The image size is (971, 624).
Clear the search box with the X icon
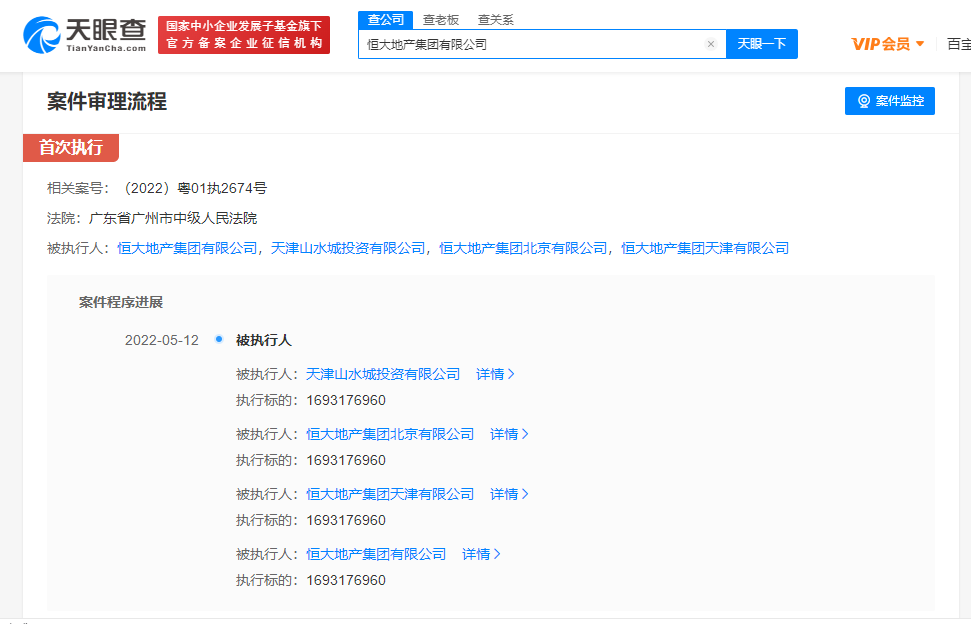(711, 44)
